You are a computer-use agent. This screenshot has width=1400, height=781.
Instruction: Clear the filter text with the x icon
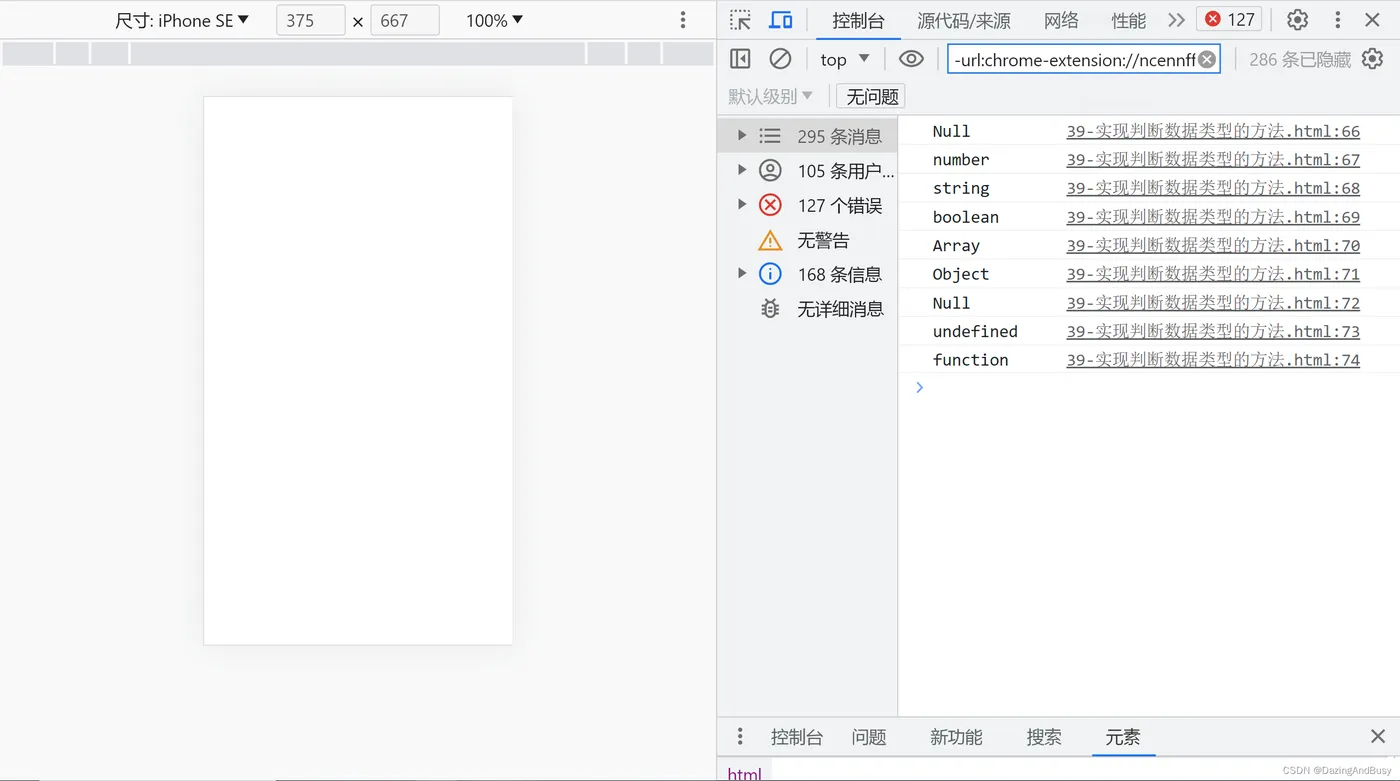click(x=1207, y=59)
